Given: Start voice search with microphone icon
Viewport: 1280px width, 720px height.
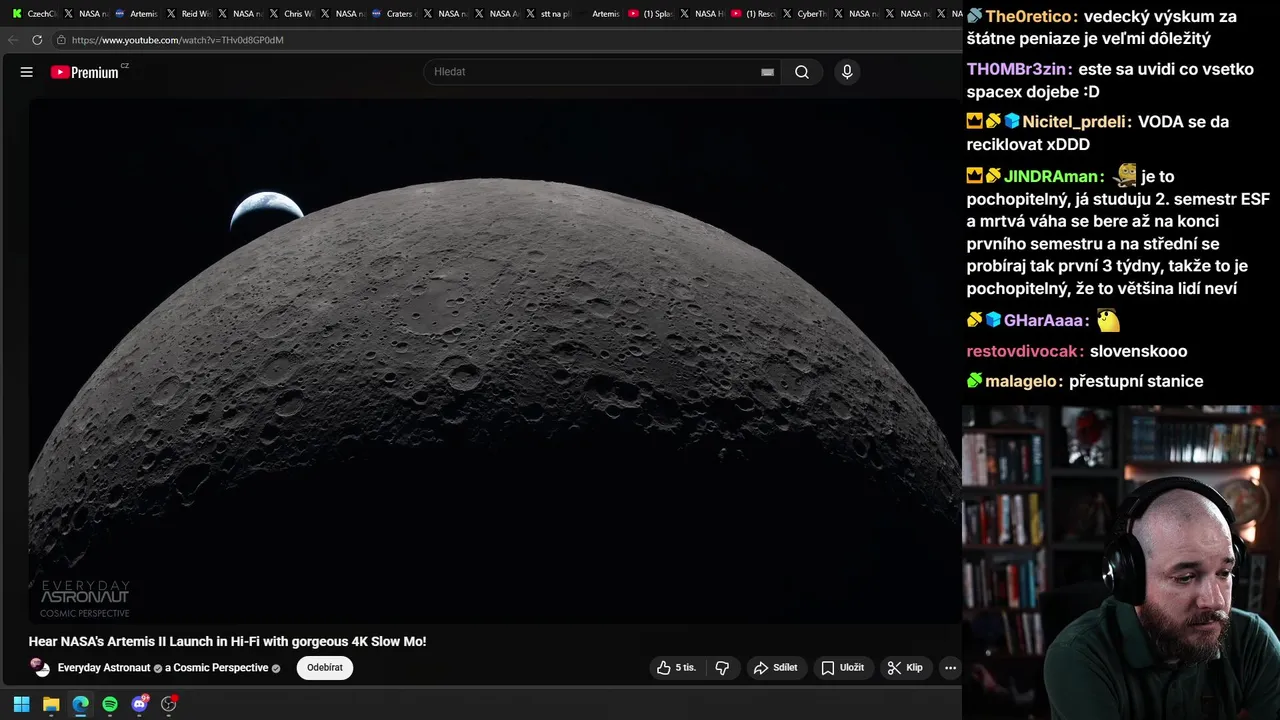Looking at the screenshot, I should (x=847, y=72).
